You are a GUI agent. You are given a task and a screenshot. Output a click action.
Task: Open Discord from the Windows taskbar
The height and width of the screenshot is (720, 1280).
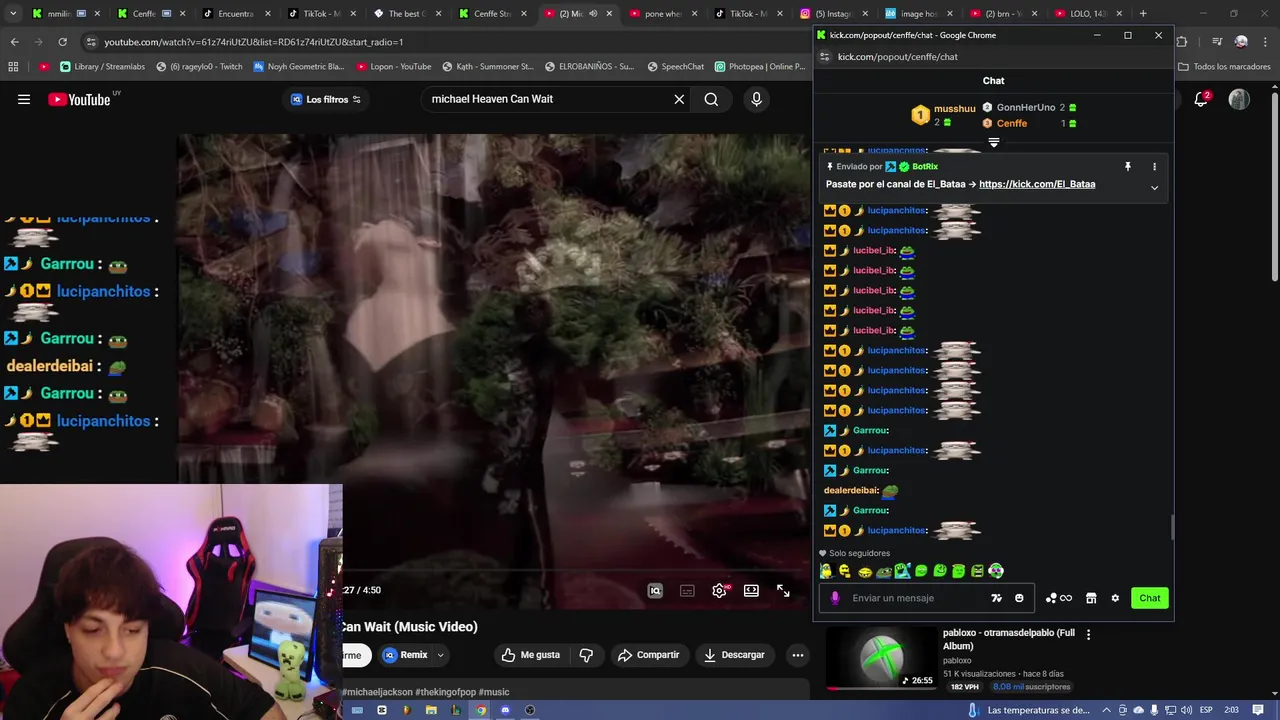505,710
